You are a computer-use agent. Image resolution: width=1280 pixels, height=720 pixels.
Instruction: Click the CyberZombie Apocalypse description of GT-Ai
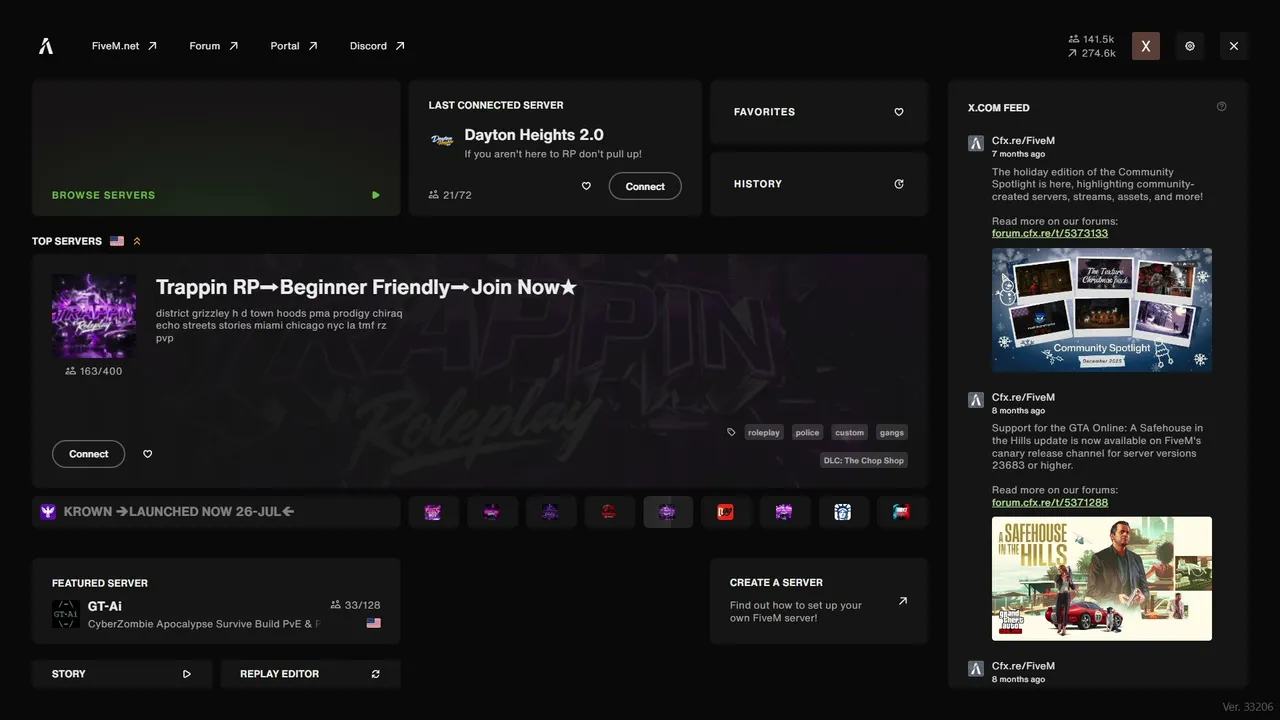click(x=204, y=624)
